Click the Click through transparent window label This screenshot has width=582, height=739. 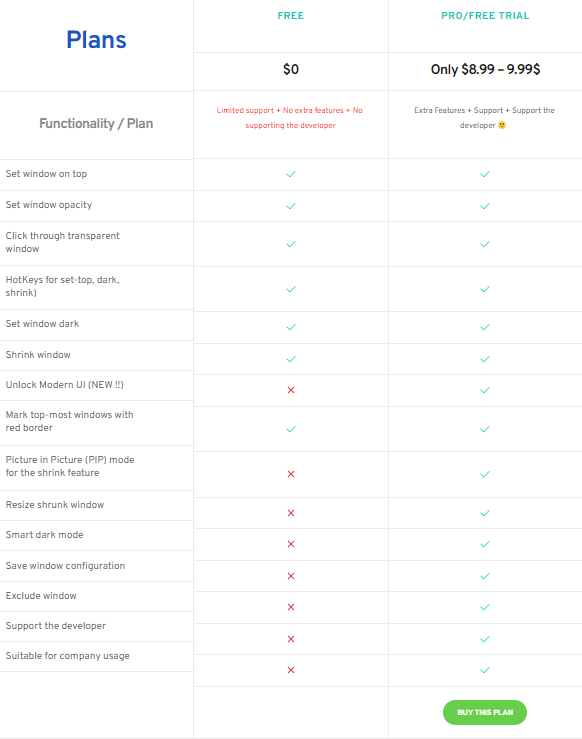pos(63,242)
